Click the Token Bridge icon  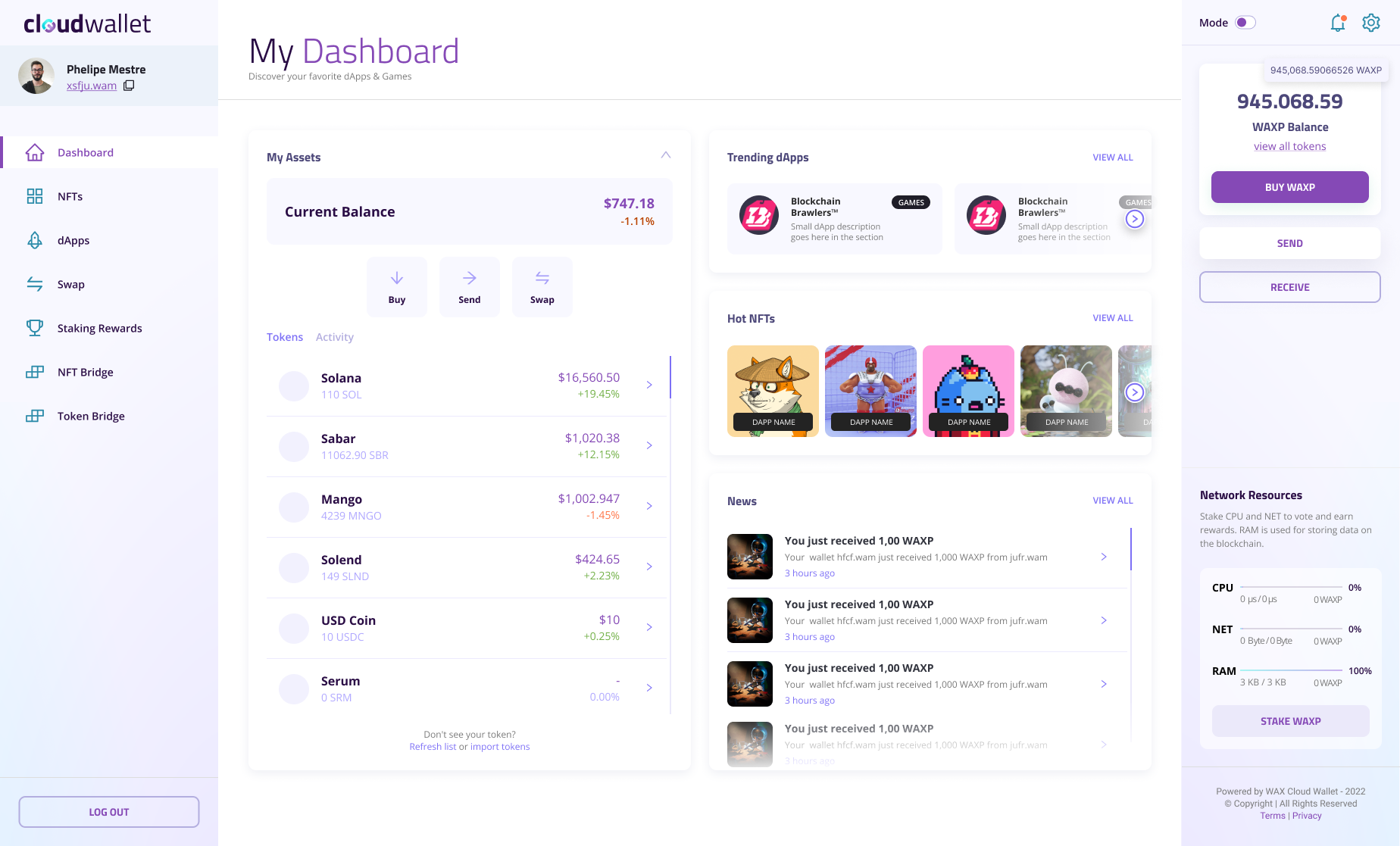(35, 416)
